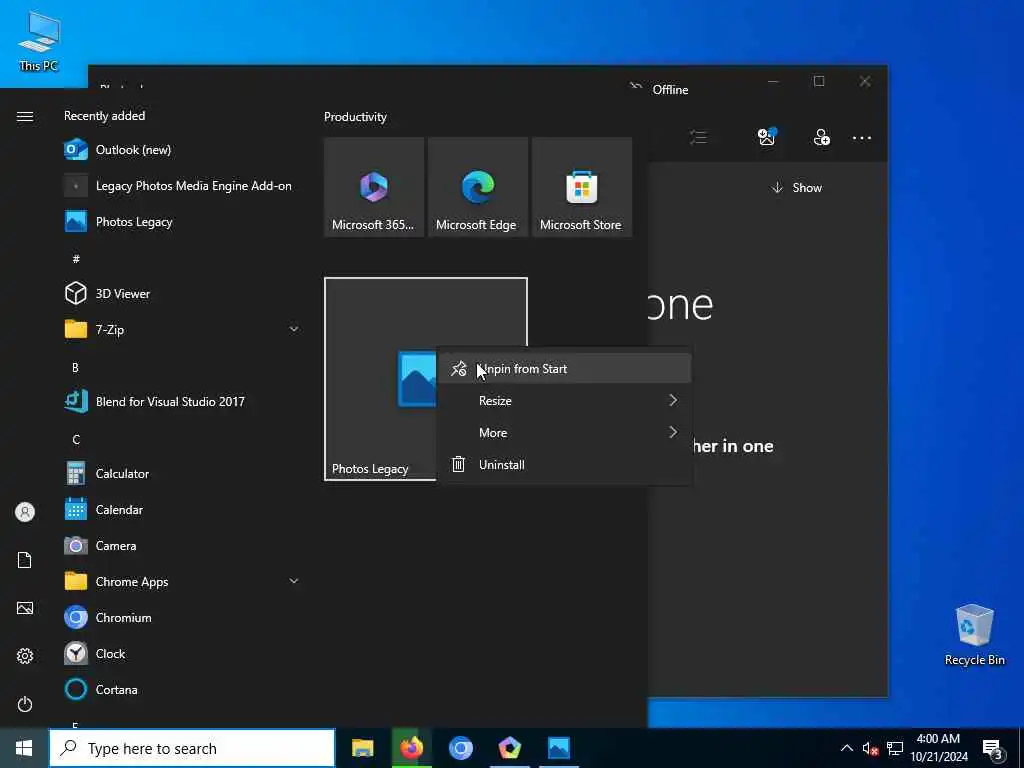Open Documents from Start sidebar
The image size is (1024, 768).
(x=25, y=560)
